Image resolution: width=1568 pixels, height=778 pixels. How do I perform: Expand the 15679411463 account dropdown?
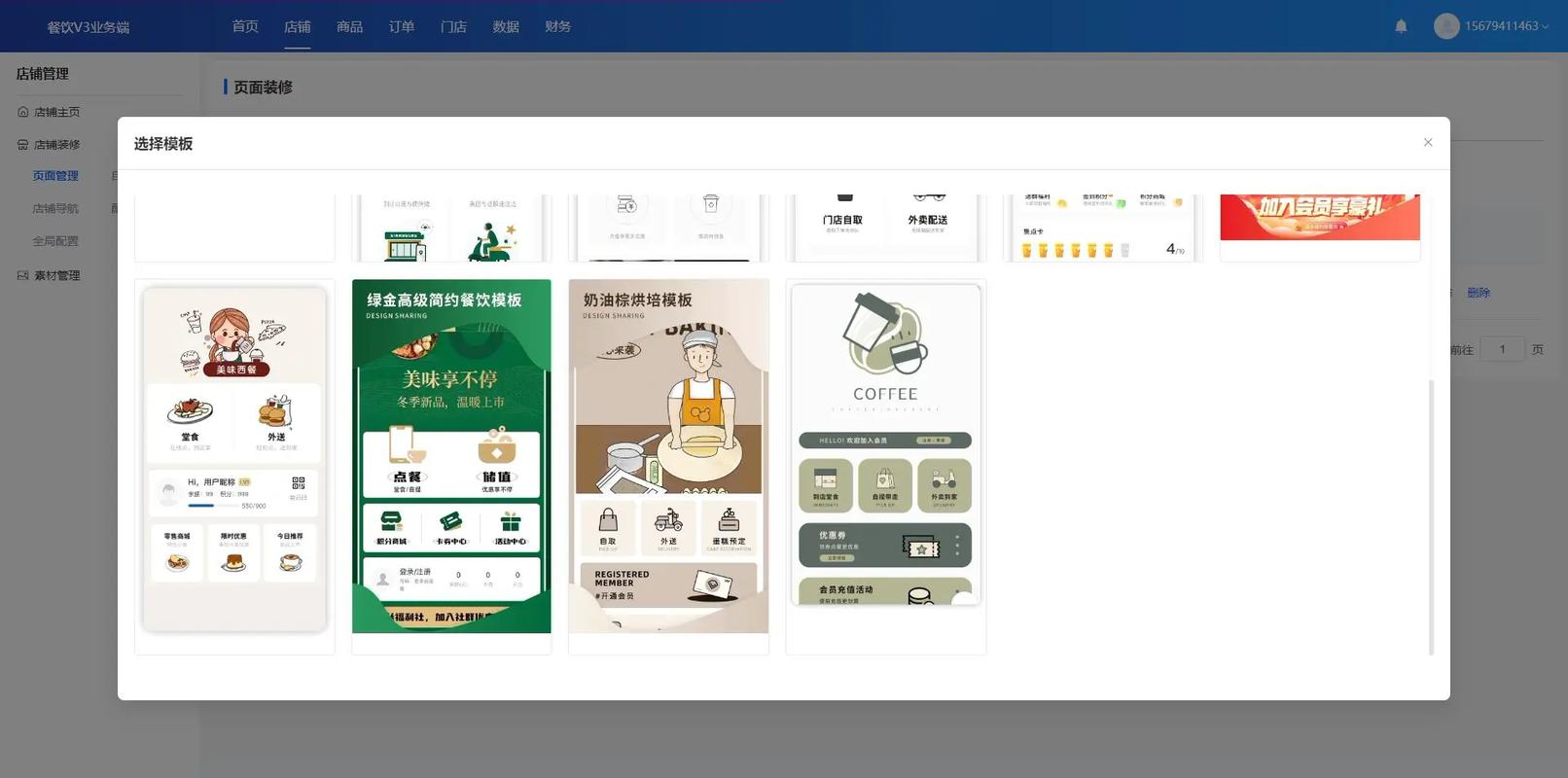coord(1507,26)
